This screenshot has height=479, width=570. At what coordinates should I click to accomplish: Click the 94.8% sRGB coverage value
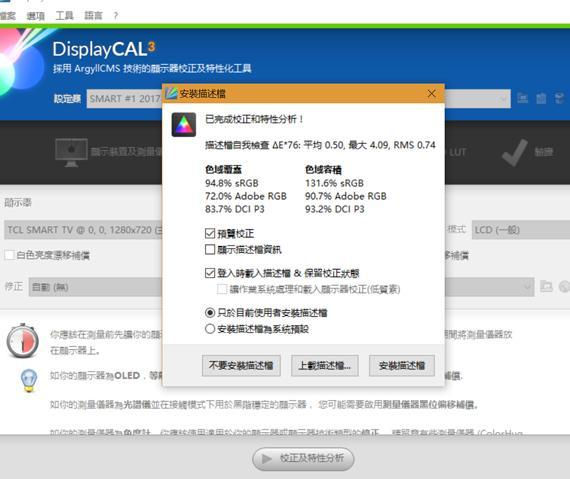click(x=232, y=183)
